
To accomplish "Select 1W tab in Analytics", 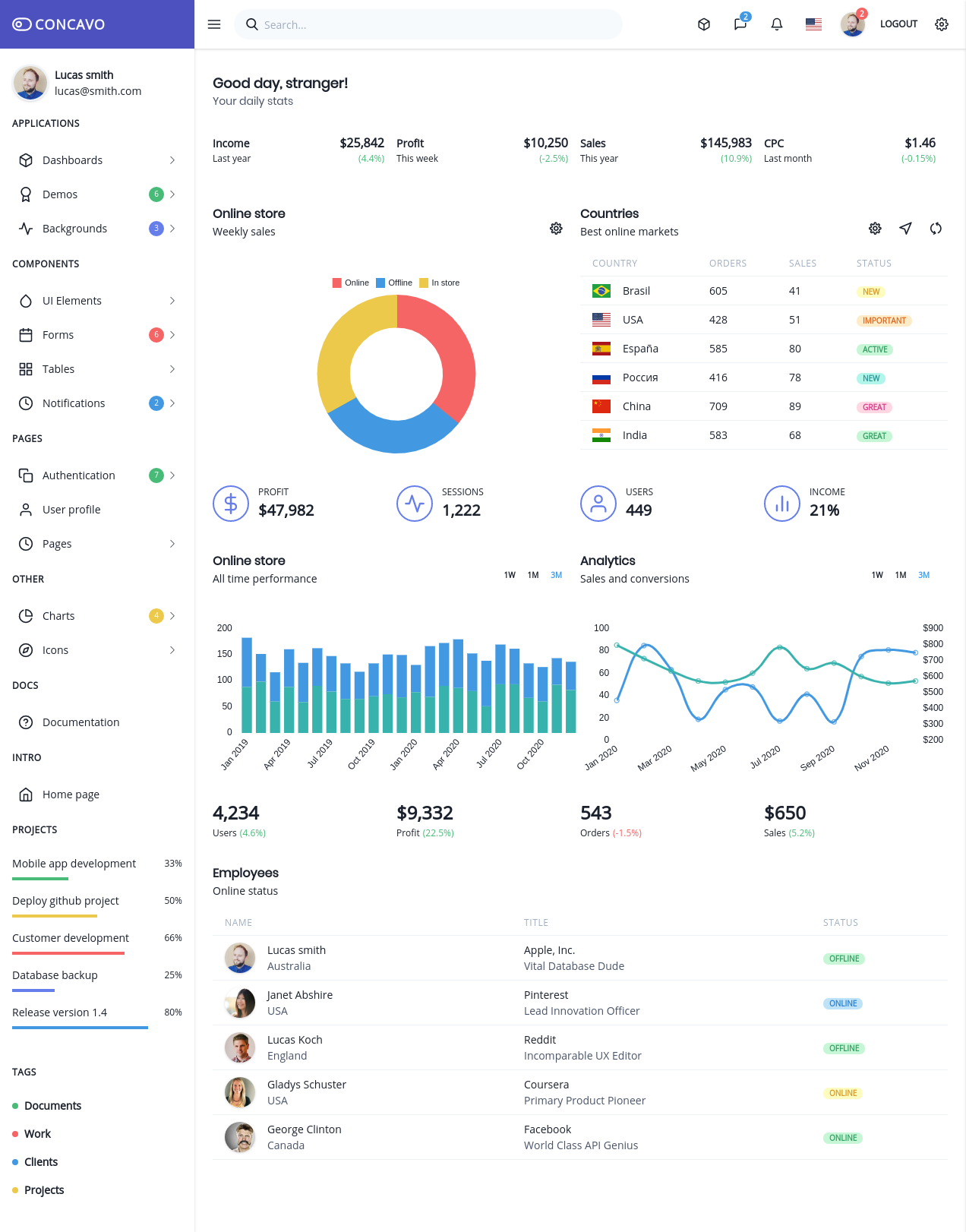I will click(x=877, y=575).
